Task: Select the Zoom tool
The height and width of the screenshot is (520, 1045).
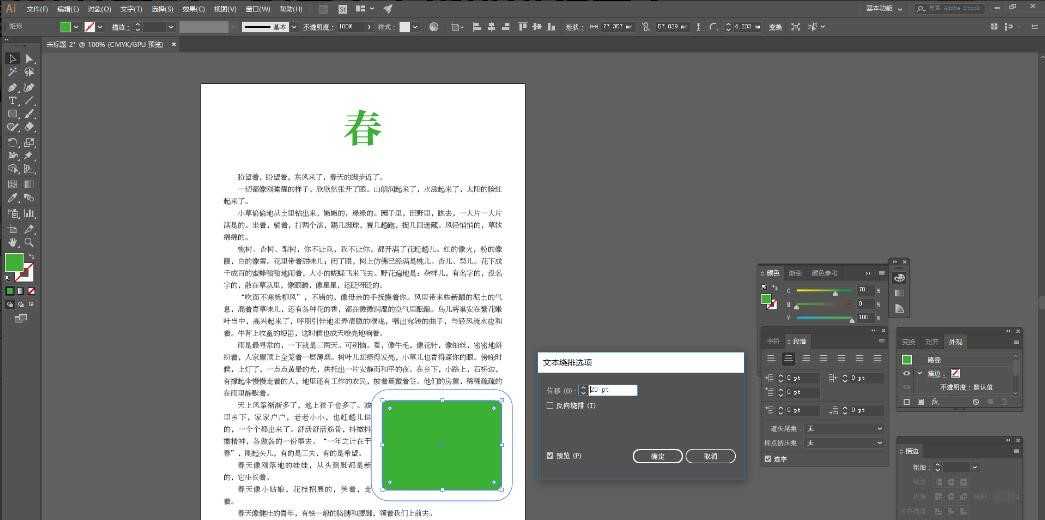Action: 29,243
